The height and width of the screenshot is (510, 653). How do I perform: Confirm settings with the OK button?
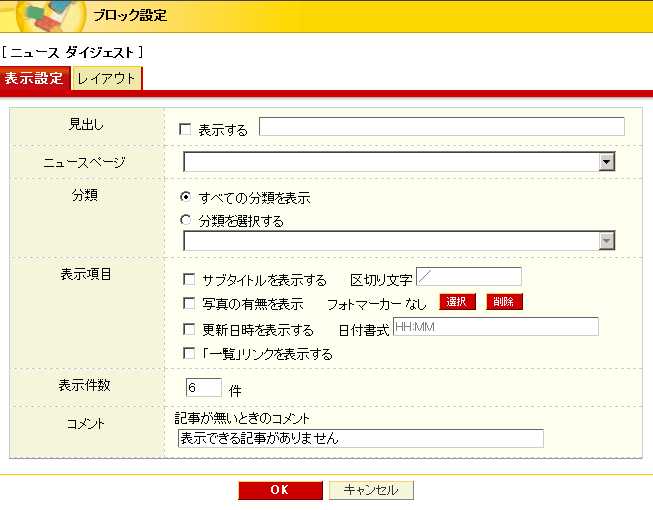[280, 490]
